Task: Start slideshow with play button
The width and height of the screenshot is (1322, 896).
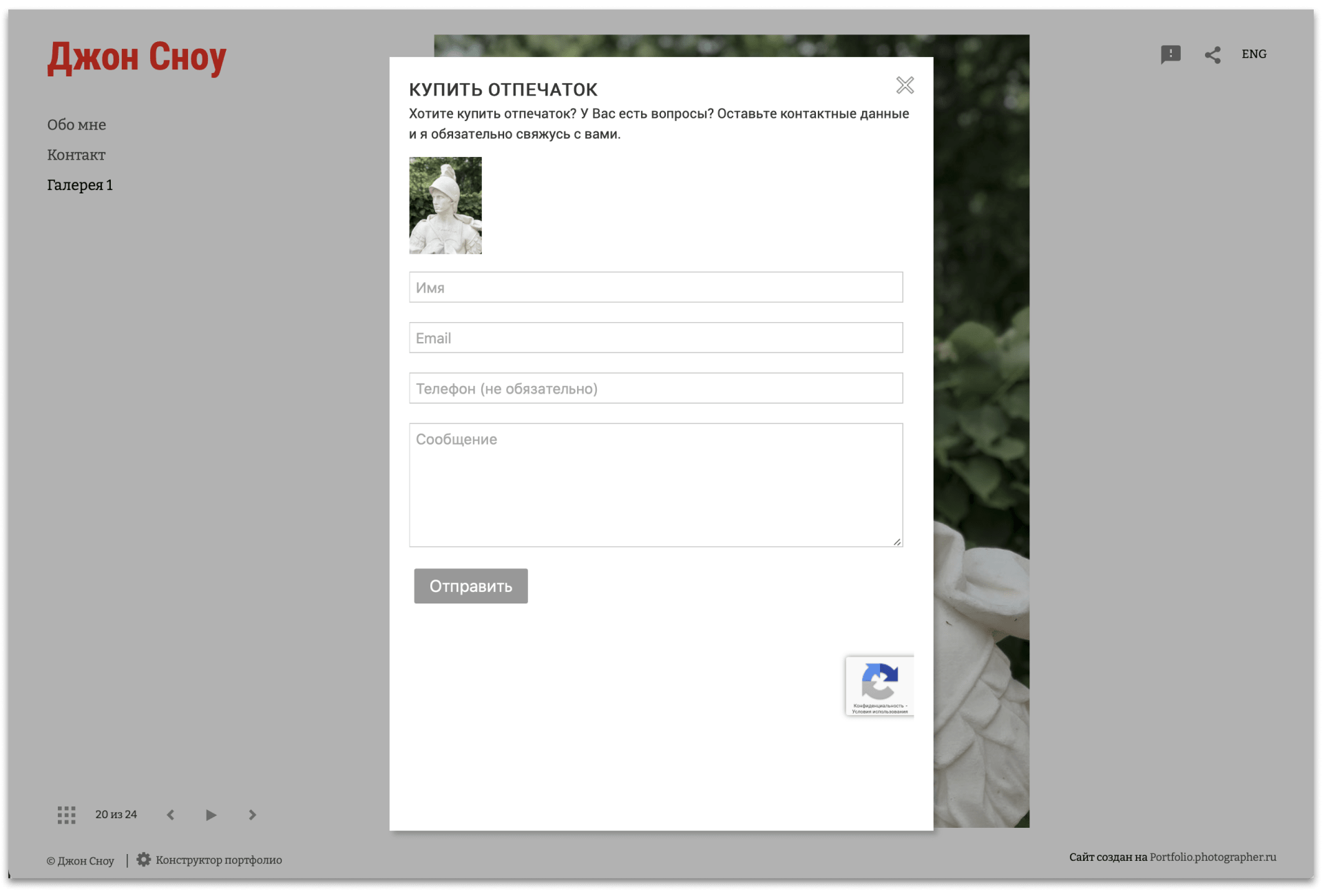Action: pyautogui.click(x=211, y=815)
